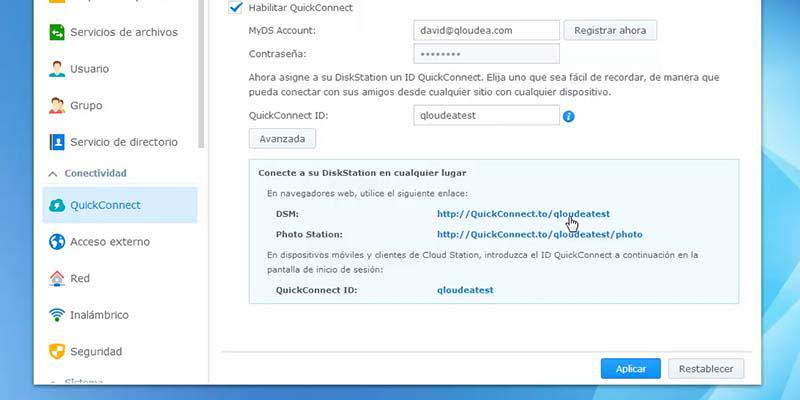Click the 'Conecte a su DiskStation en cualquier lugar' heading

362,172
